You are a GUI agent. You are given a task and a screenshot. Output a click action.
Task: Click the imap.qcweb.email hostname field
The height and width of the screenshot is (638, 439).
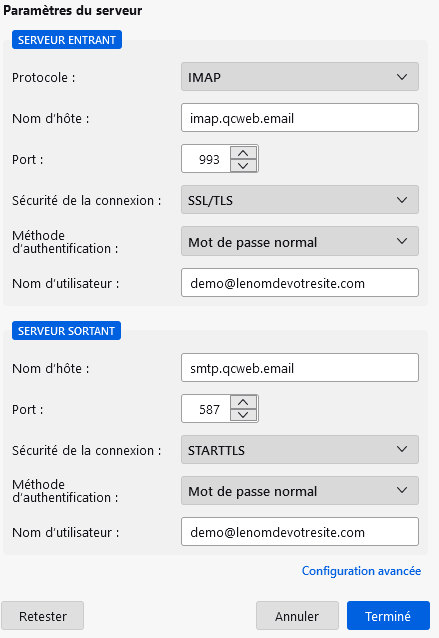click(300, 118)
